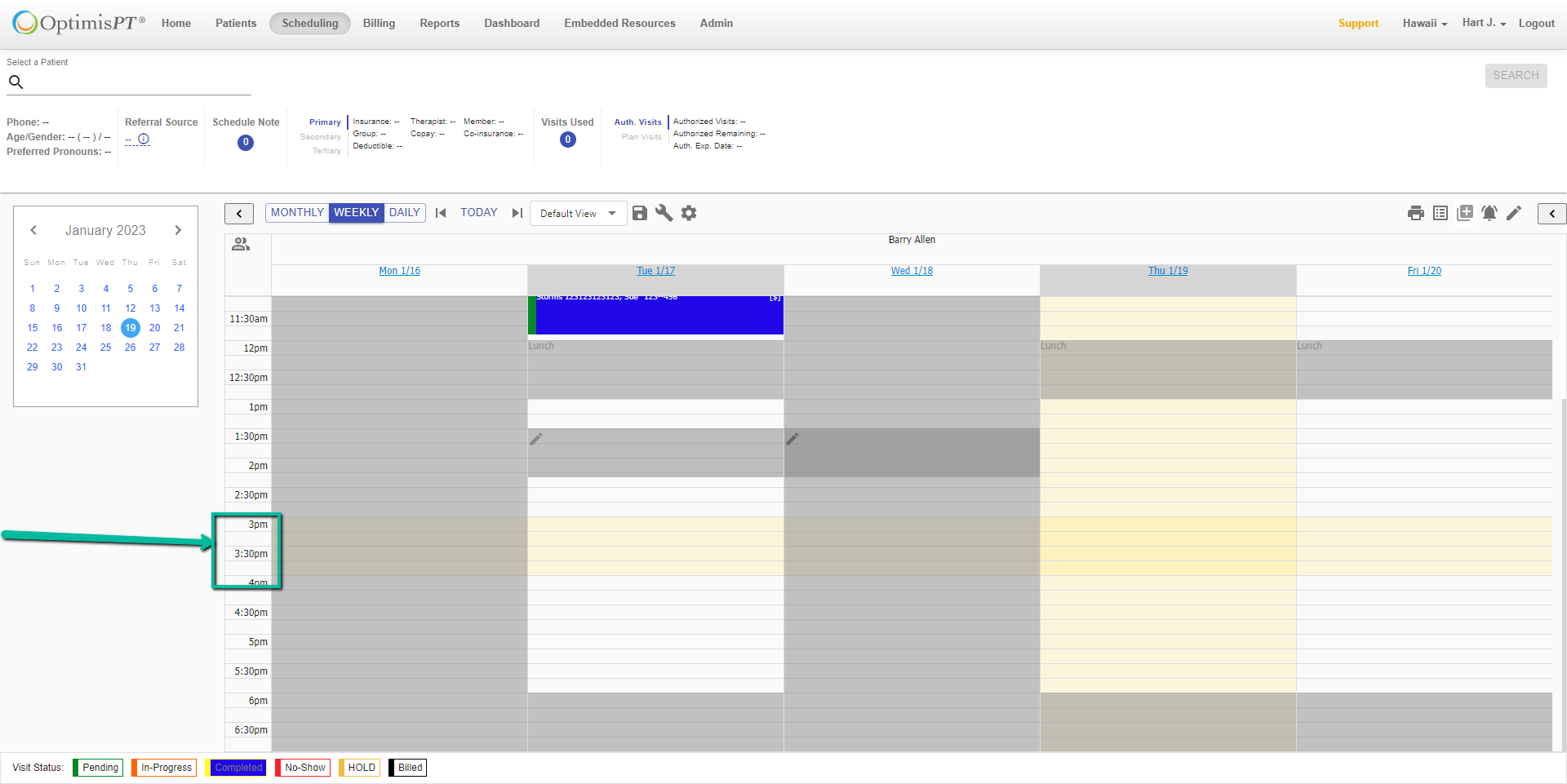Click the edit pencil icon above the calendar
This screenshot has height=784, width=1567.
pyautogui.click(x=1514, y=213)
